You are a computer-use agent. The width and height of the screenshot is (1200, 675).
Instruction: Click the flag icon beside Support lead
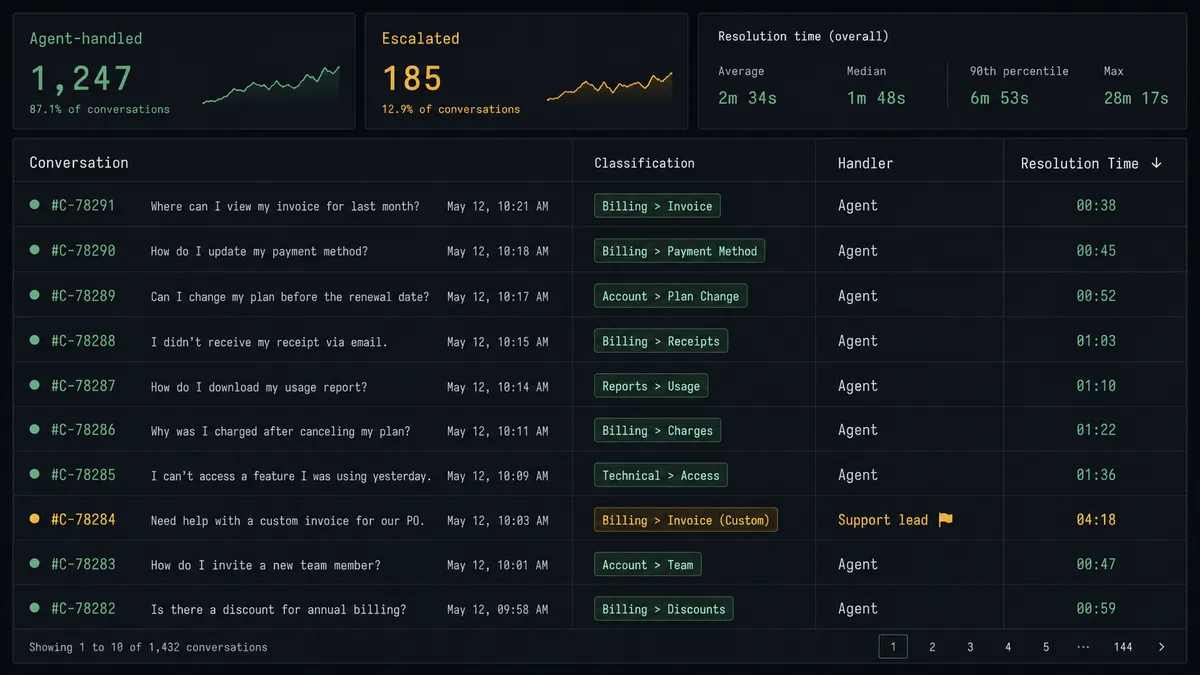945,520
